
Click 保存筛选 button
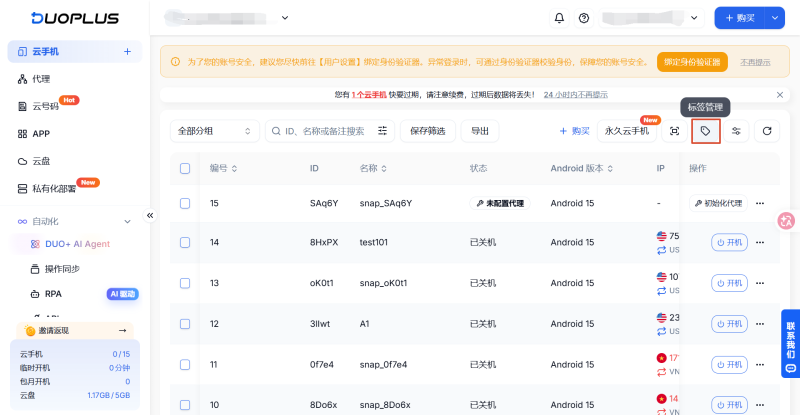click(x=428, y=131)
